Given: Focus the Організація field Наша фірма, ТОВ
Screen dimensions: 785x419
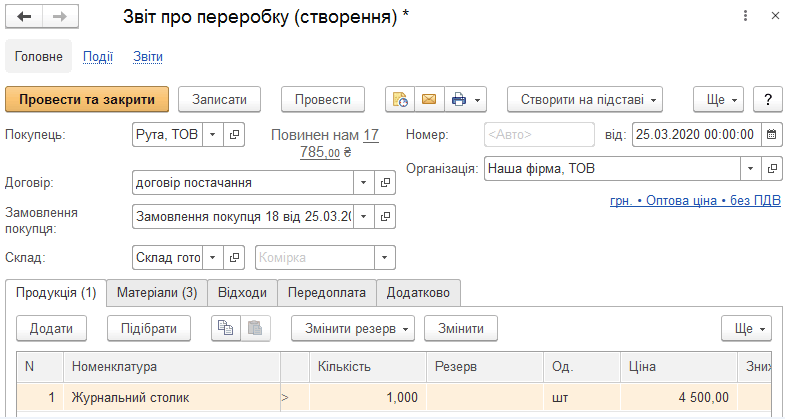Looking at the screenshot, I should coord(612,169).
